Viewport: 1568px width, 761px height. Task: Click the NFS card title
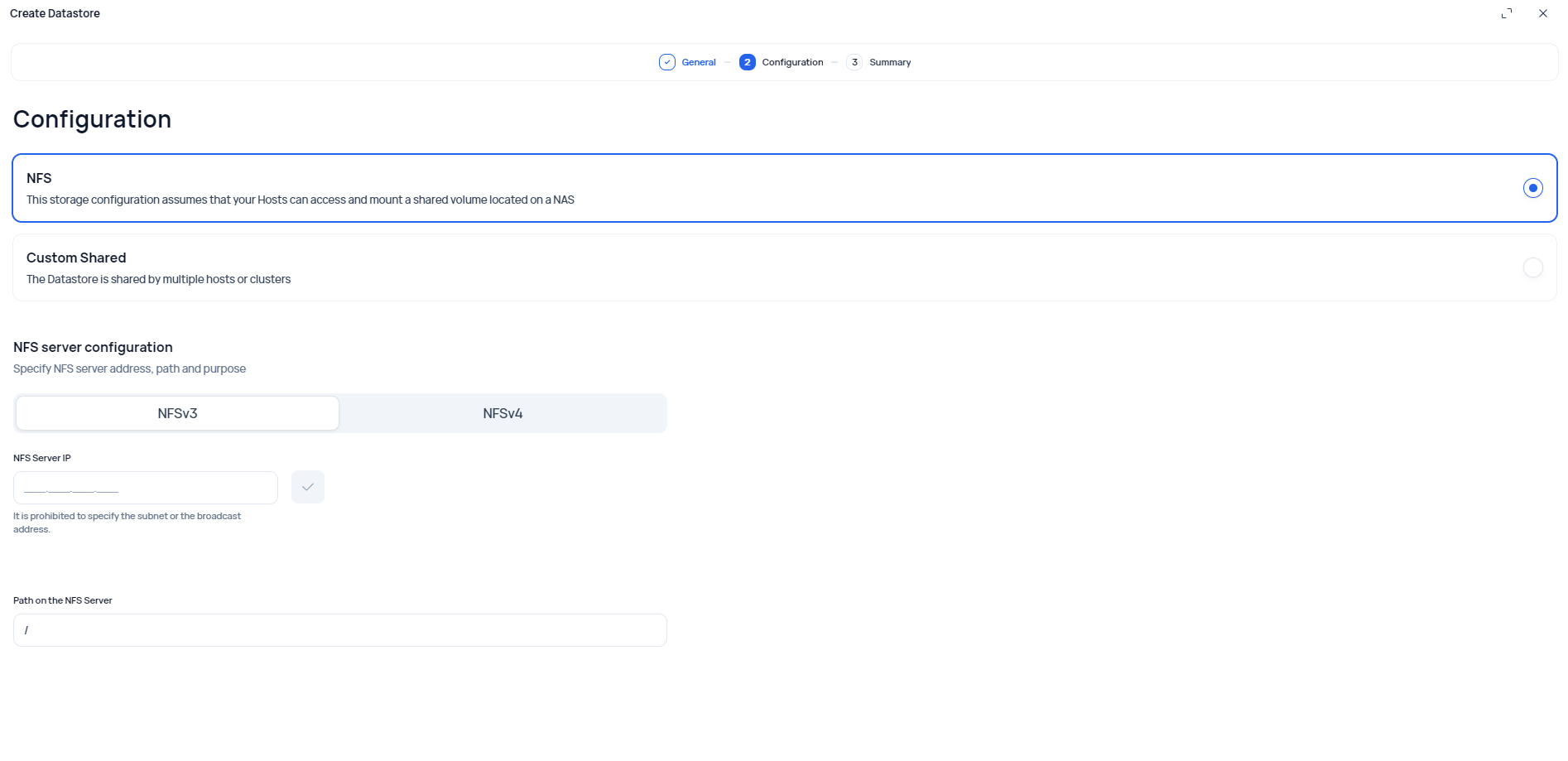tap(39, 178)
